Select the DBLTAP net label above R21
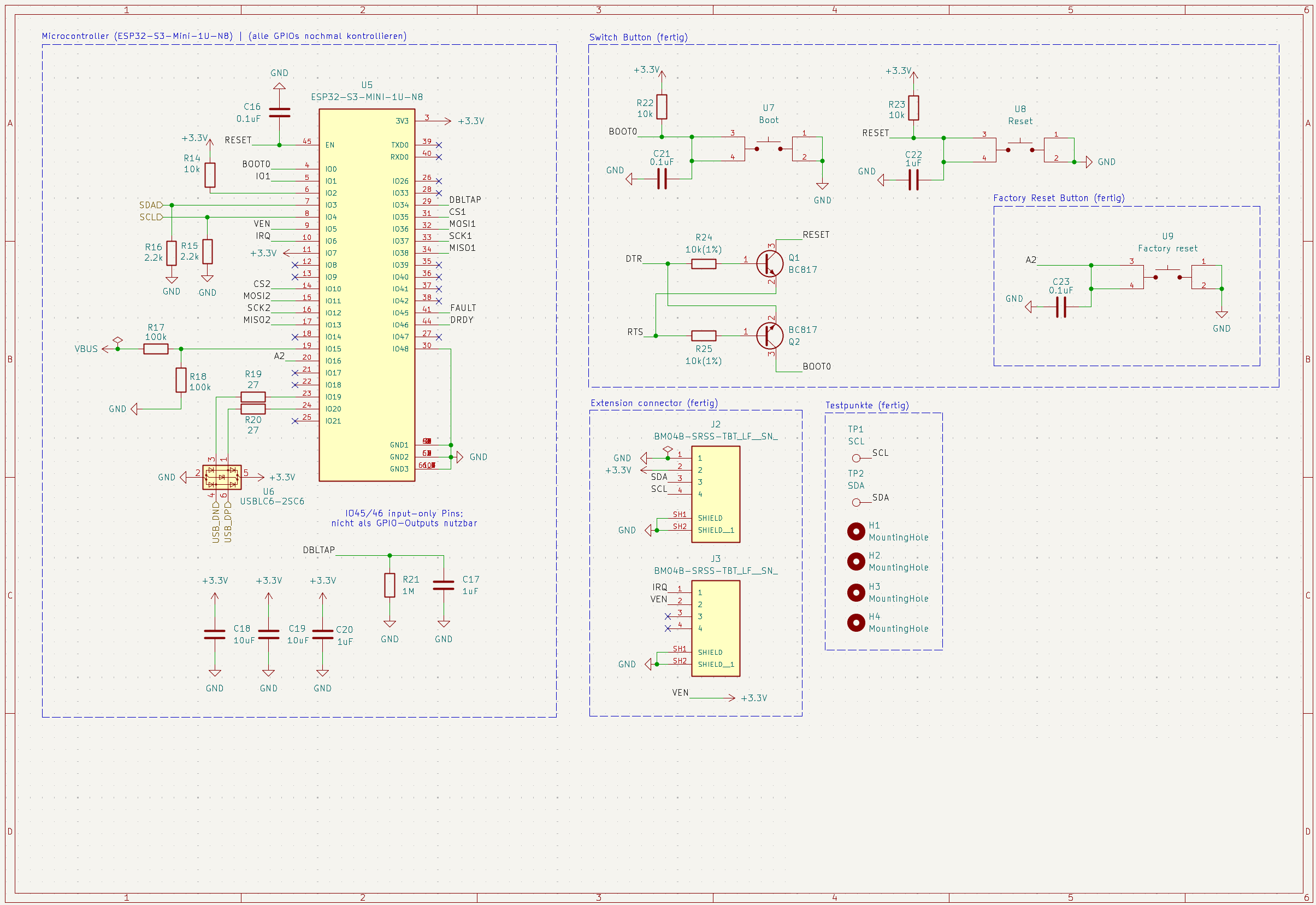This screenshot has width=1316, height=905. tap(318, 550)
